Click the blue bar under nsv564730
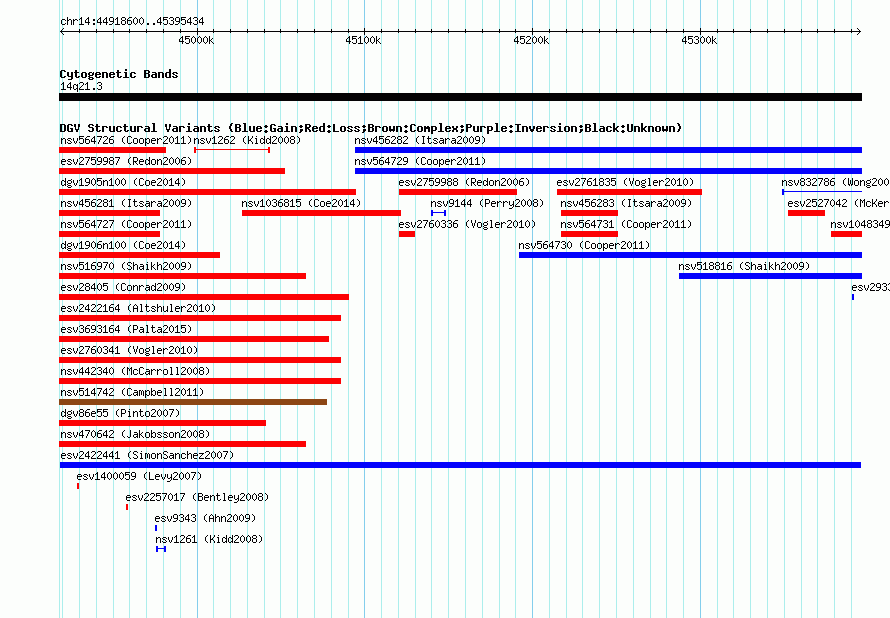This screenshot has height=618, width=890. 690,255
